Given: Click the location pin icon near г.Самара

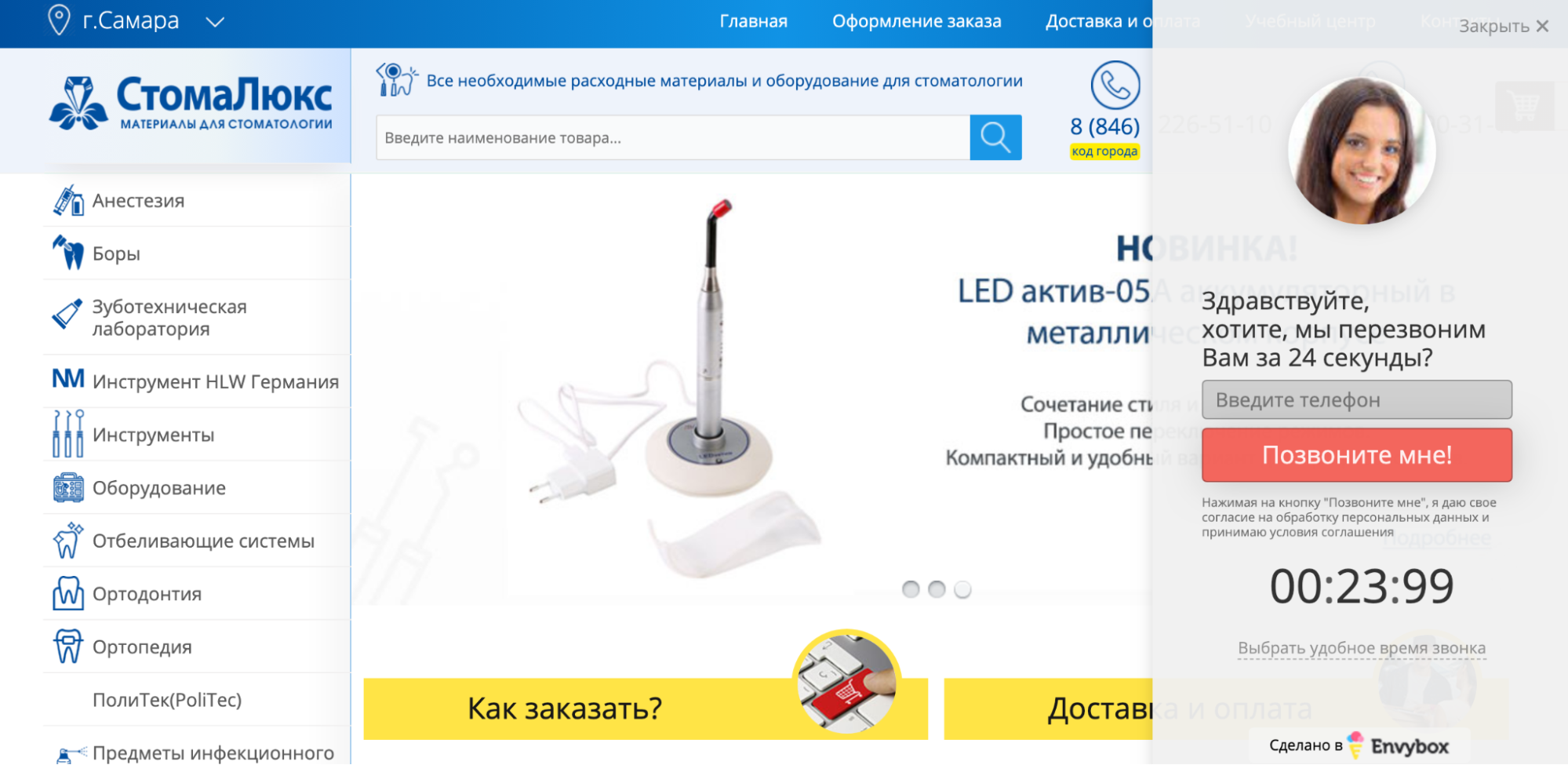Looking at the screenshot, I should pos(59,20).
